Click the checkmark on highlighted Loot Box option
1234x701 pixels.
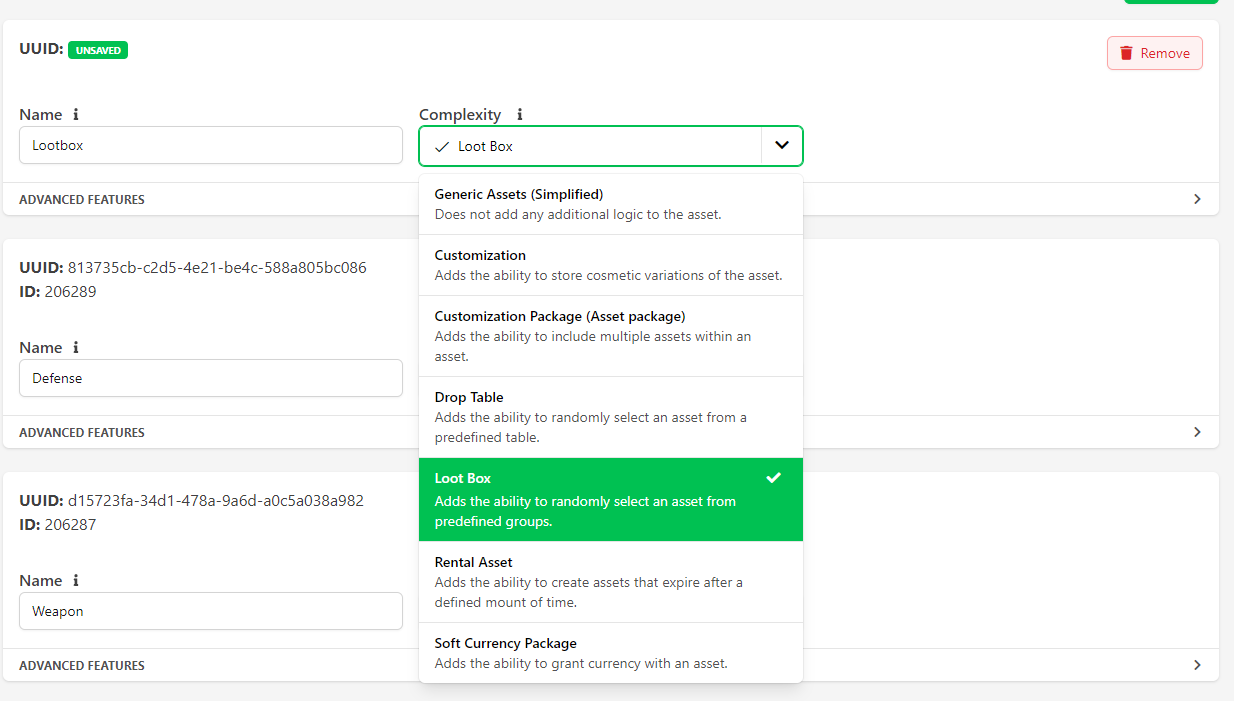coord(773,478)
